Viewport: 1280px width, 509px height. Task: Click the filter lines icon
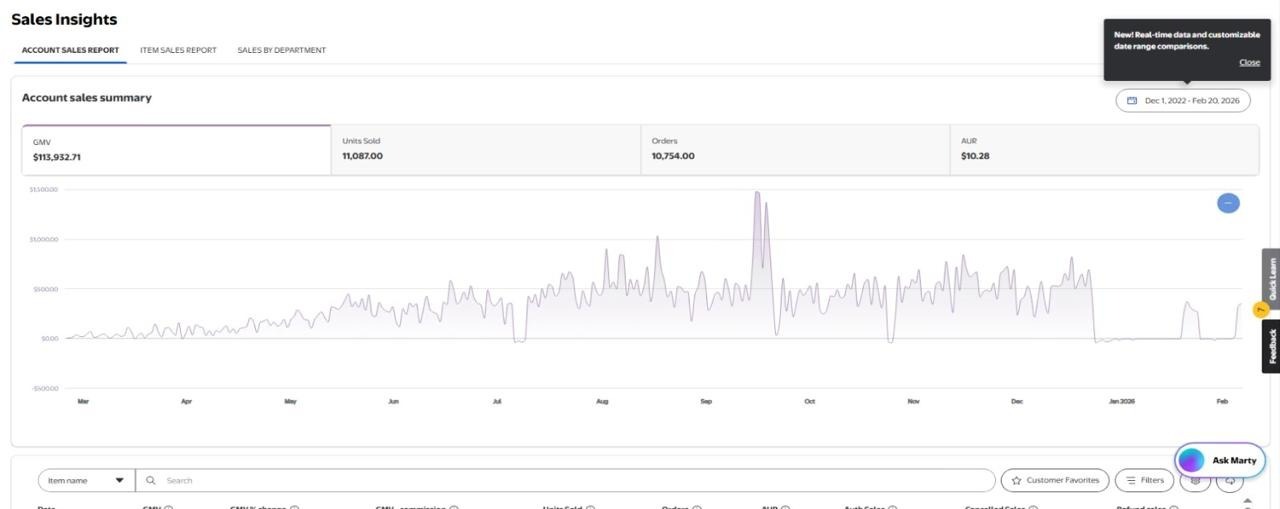pyautogui.click(x=1131, y=481)
